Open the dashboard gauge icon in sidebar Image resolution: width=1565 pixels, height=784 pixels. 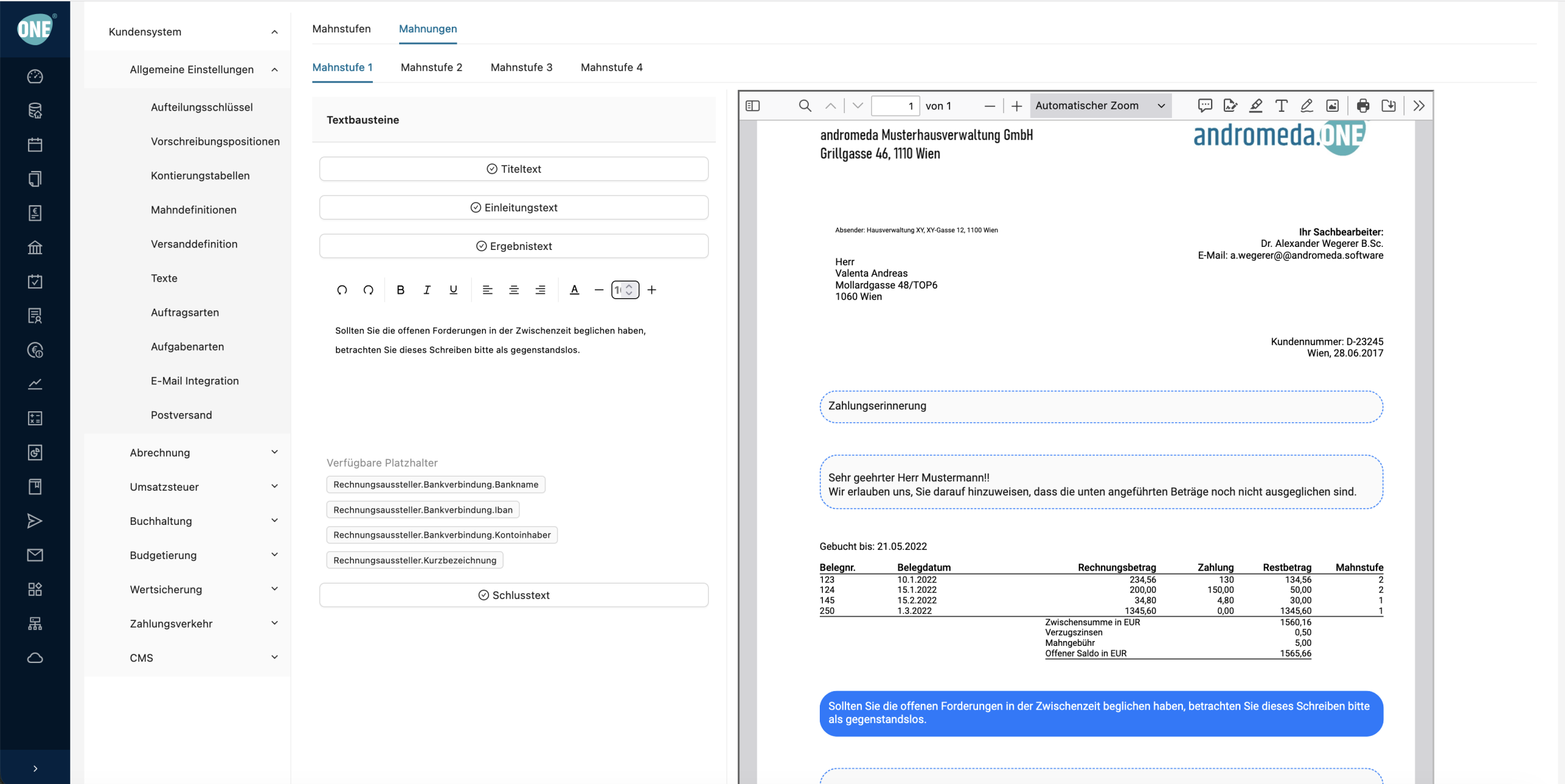click(x=35, y=76)
